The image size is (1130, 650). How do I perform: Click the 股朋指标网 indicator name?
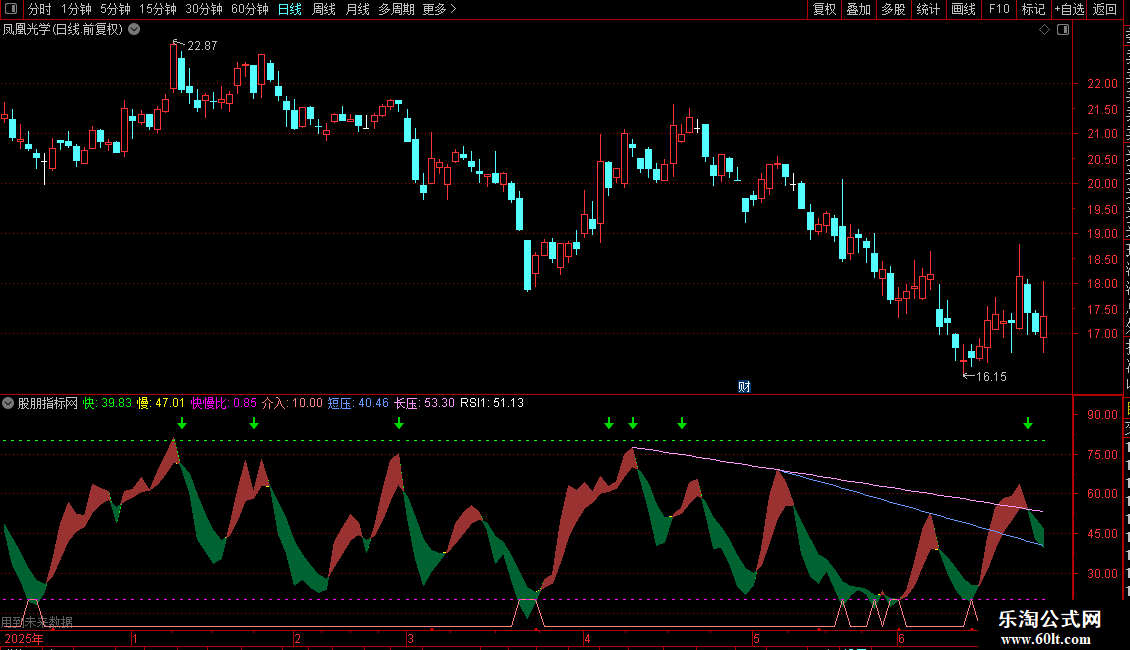coord(48,403)
